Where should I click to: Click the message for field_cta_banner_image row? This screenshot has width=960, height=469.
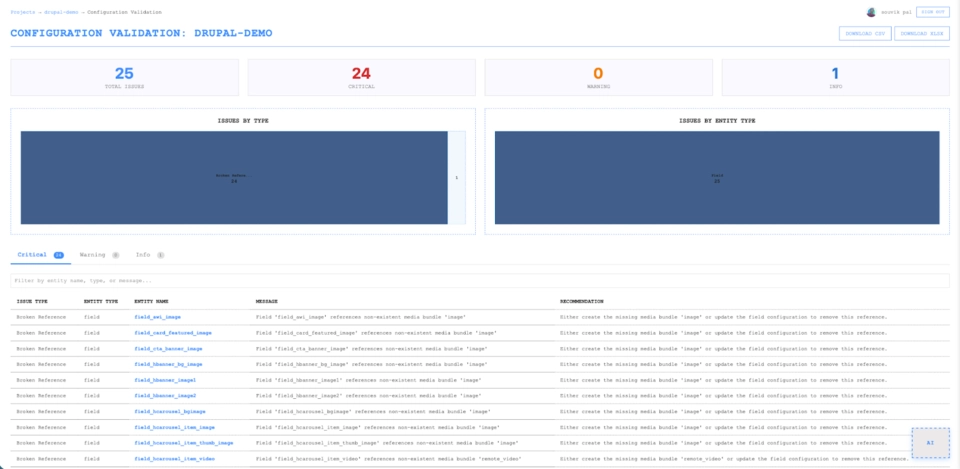tap(372, 349)
